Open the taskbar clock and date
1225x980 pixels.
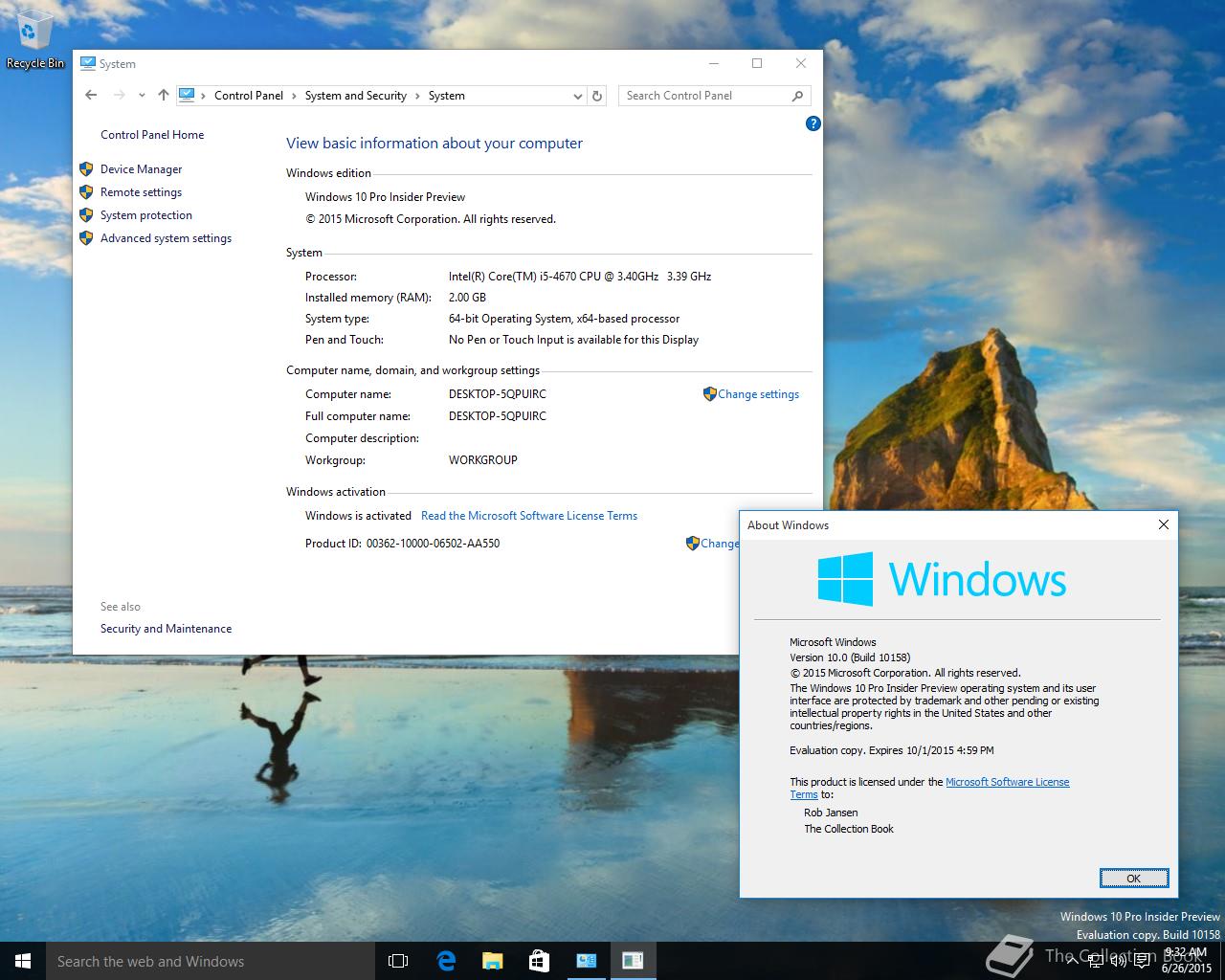1185,960
